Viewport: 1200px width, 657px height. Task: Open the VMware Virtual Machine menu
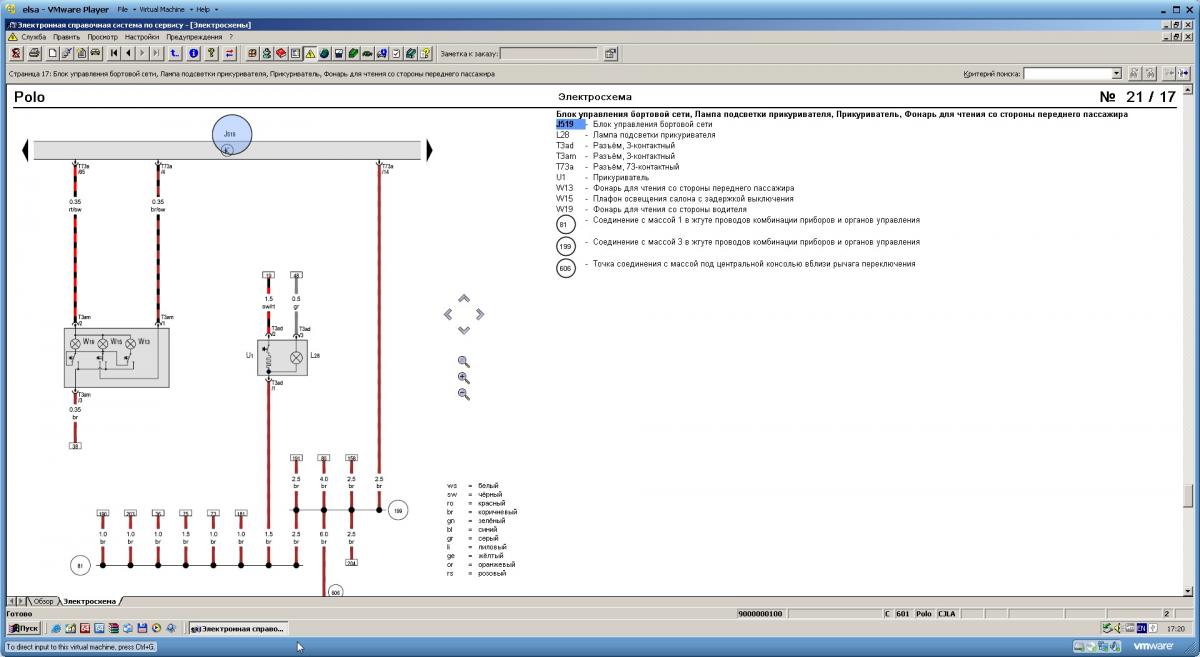click(165, 9)
